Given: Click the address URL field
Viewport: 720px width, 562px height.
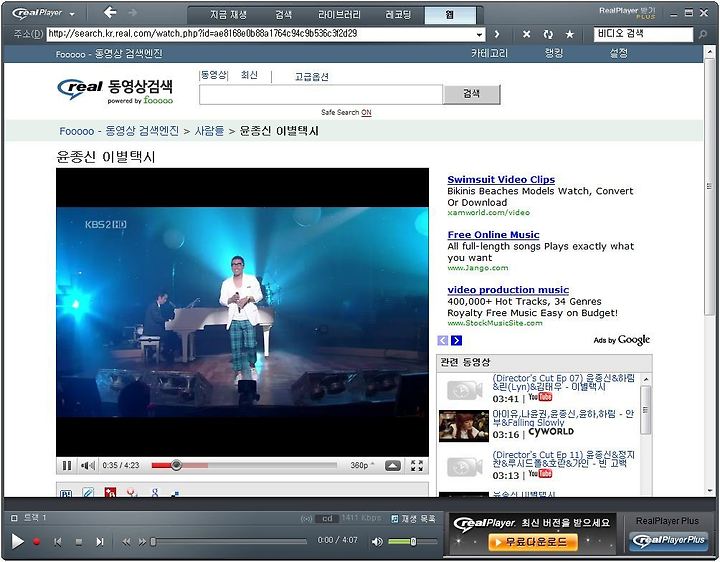Looking at the screenshot, I should (260, 34).
